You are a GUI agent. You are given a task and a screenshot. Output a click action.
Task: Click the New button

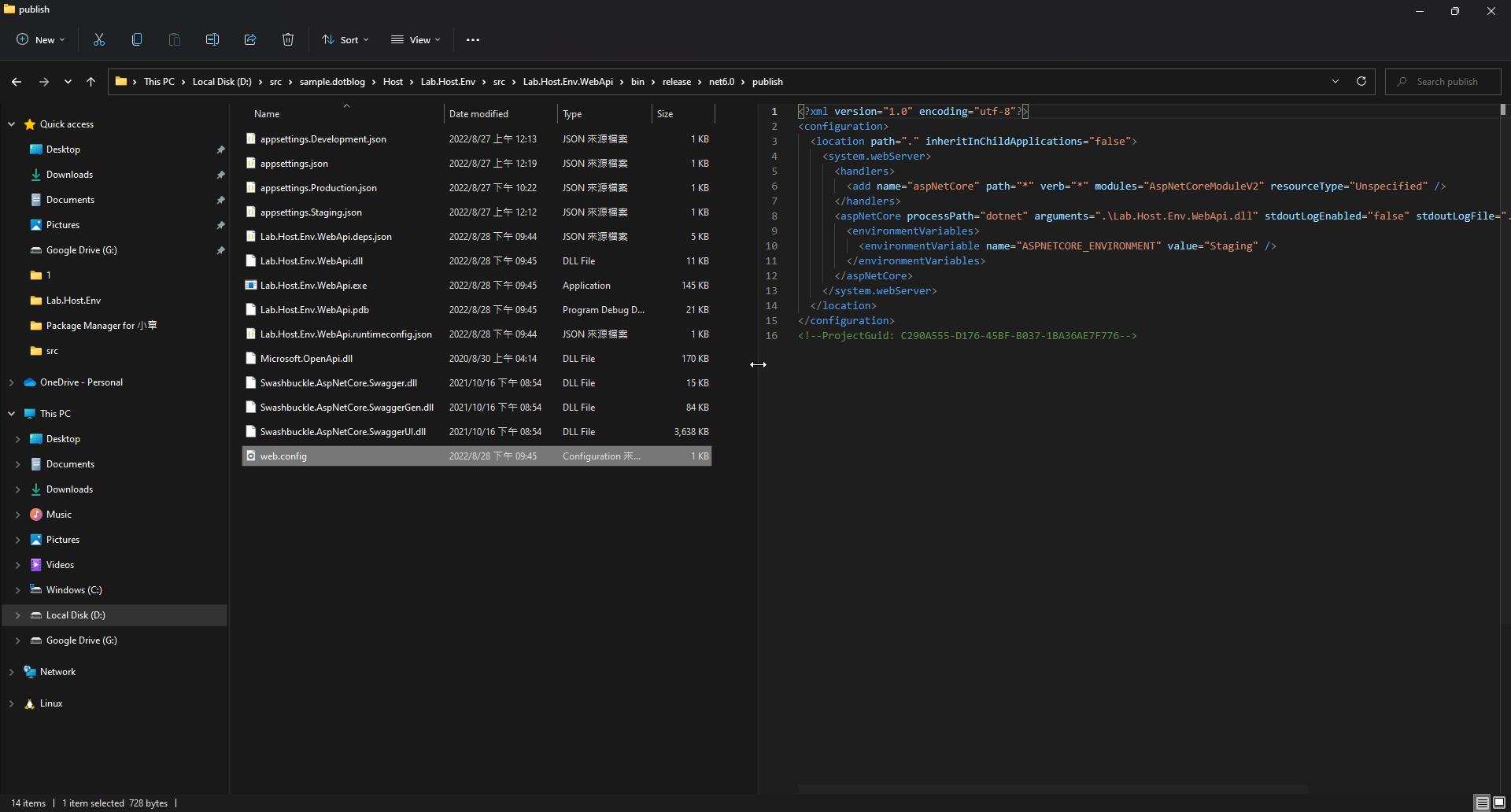click(41, 39)
